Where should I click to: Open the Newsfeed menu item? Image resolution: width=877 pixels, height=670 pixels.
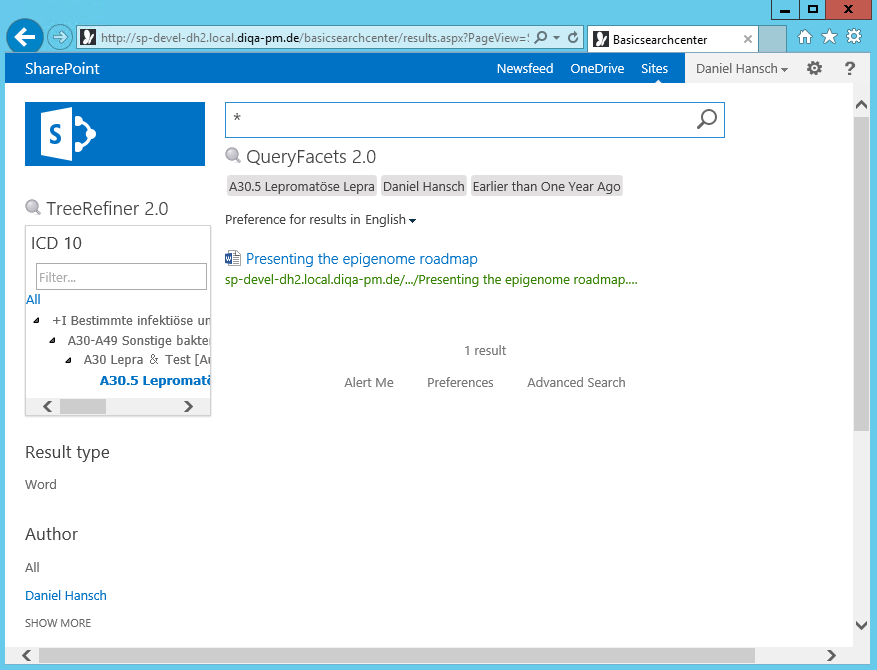[525, 69]
